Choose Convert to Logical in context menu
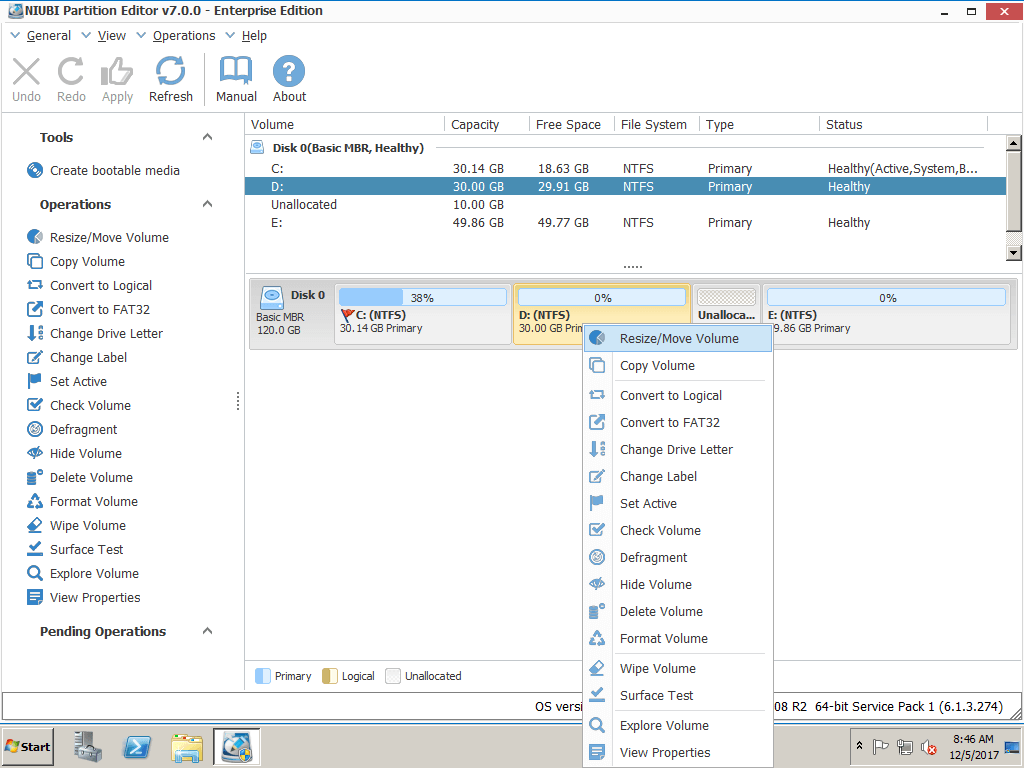1024x768 pixels. click(x=678, y=396)
